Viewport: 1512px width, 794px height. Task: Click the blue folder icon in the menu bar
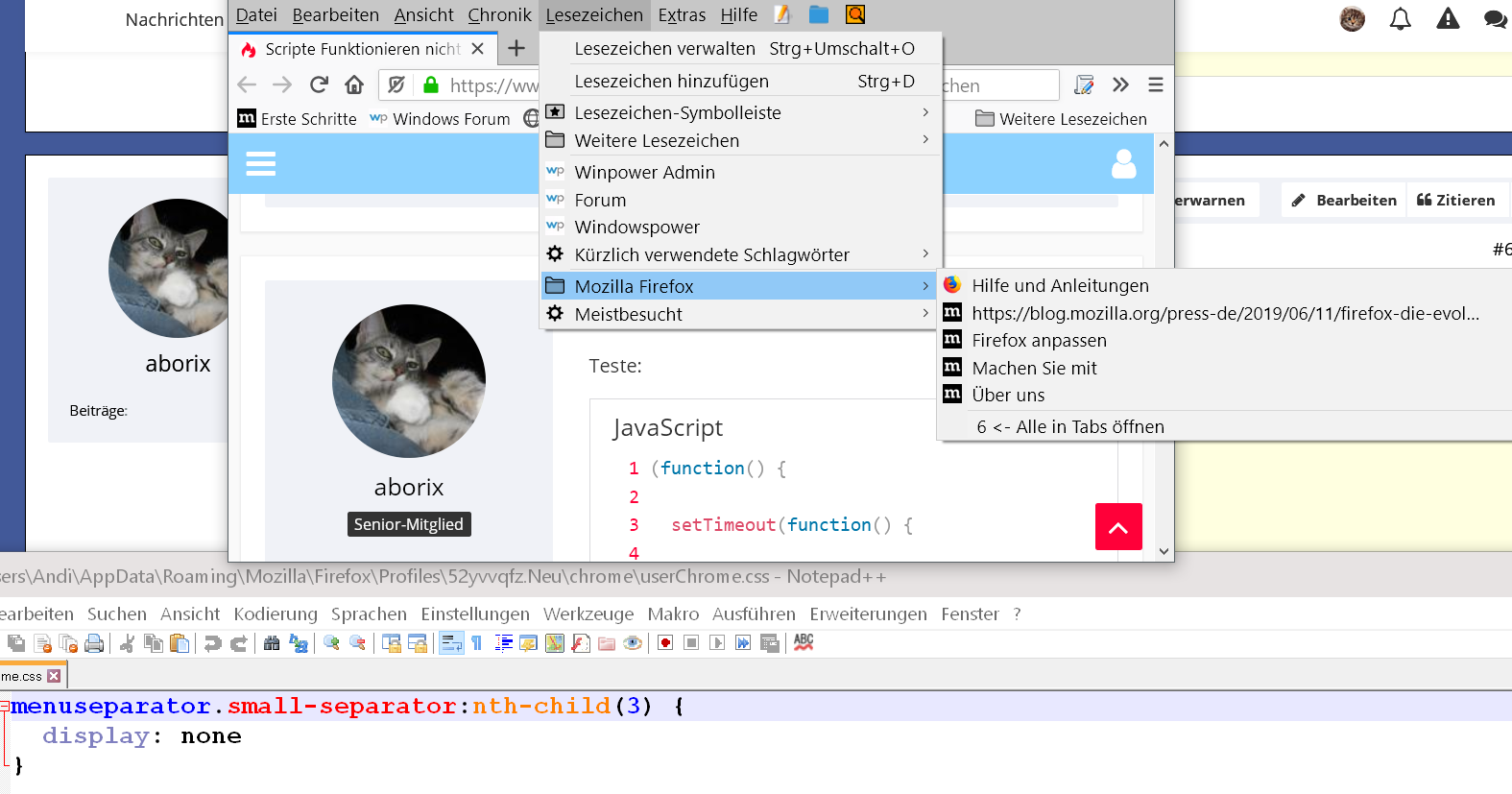pos(818,14)
